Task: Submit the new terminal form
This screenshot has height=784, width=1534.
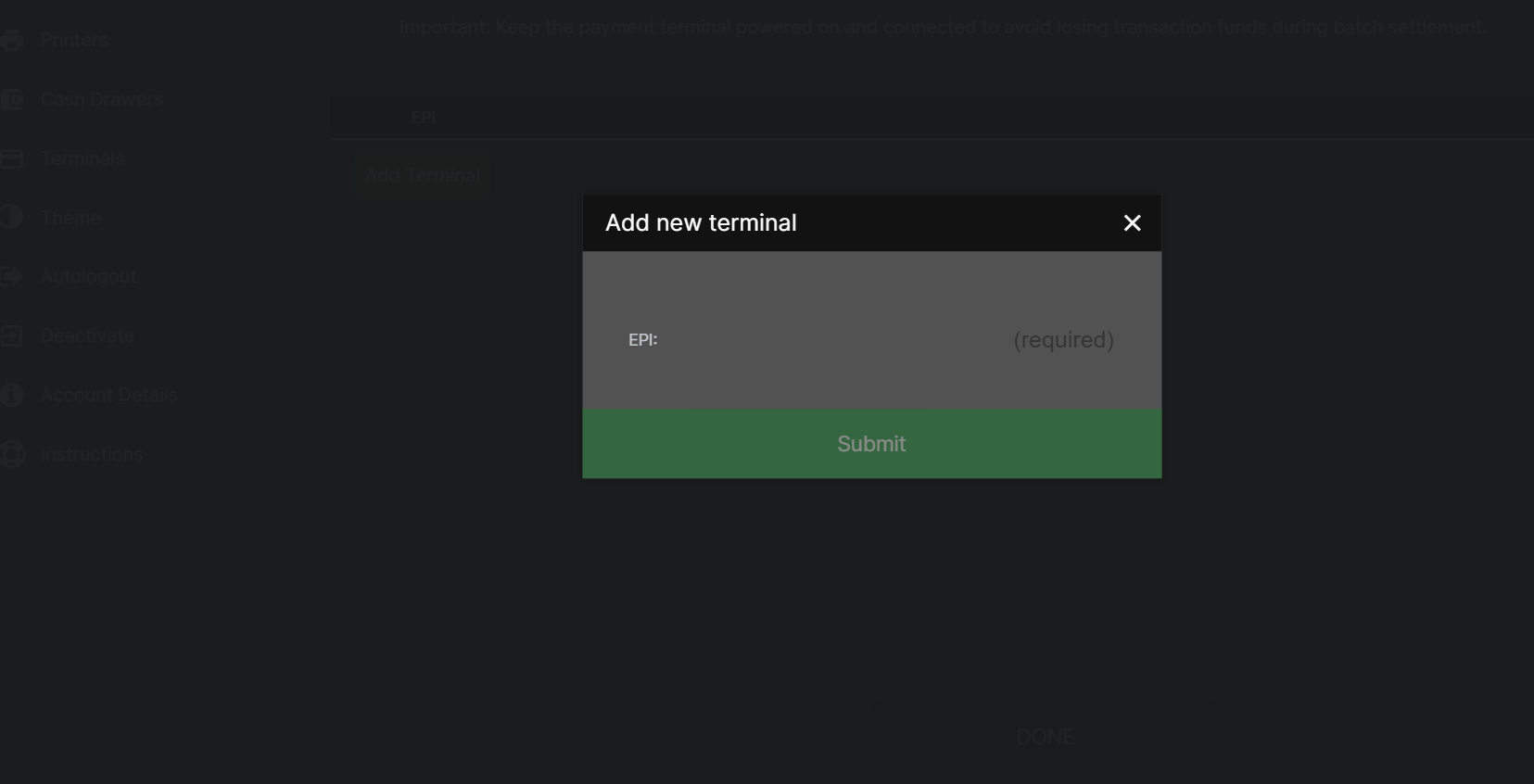Action: (x=871, y=444)
